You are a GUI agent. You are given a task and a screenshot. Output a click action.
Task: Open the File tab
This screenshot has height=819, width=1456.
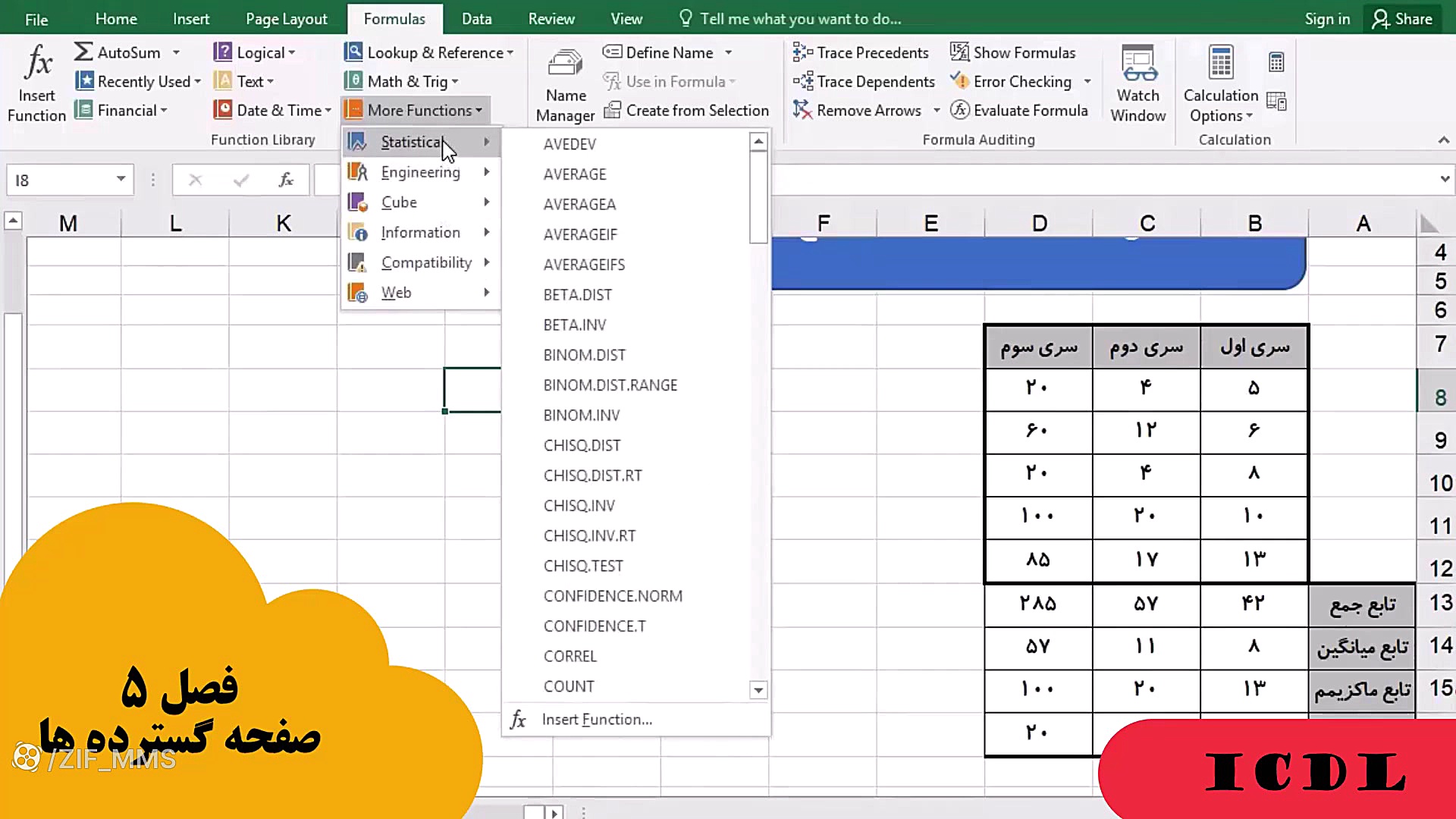[36, 19]
